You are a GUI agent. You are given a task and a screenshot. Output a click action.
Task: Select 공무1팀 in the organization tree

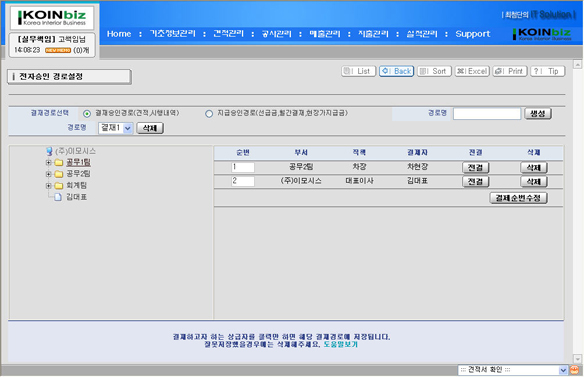78,162
